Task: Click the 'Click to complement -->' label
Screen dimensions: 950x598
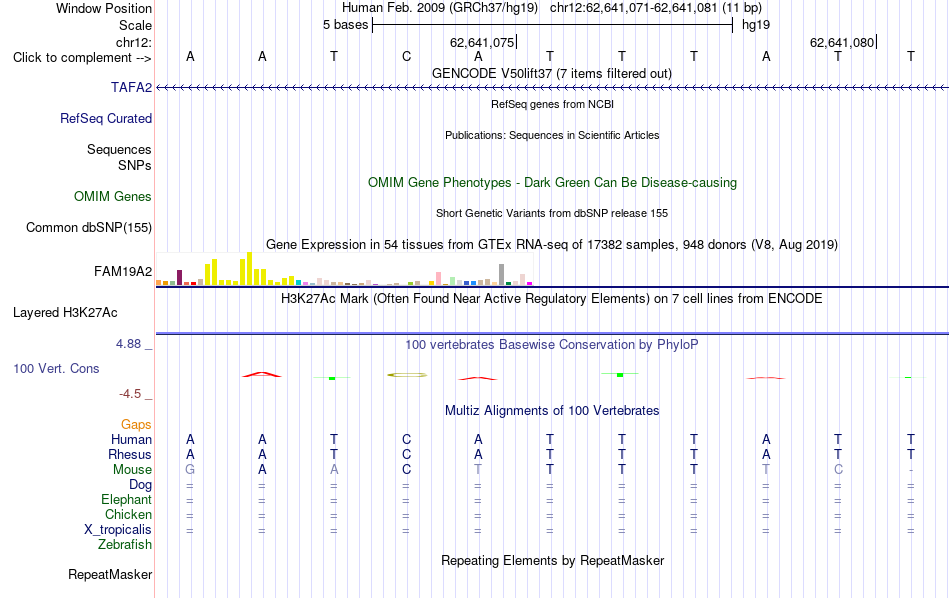Action: [82, 58]
